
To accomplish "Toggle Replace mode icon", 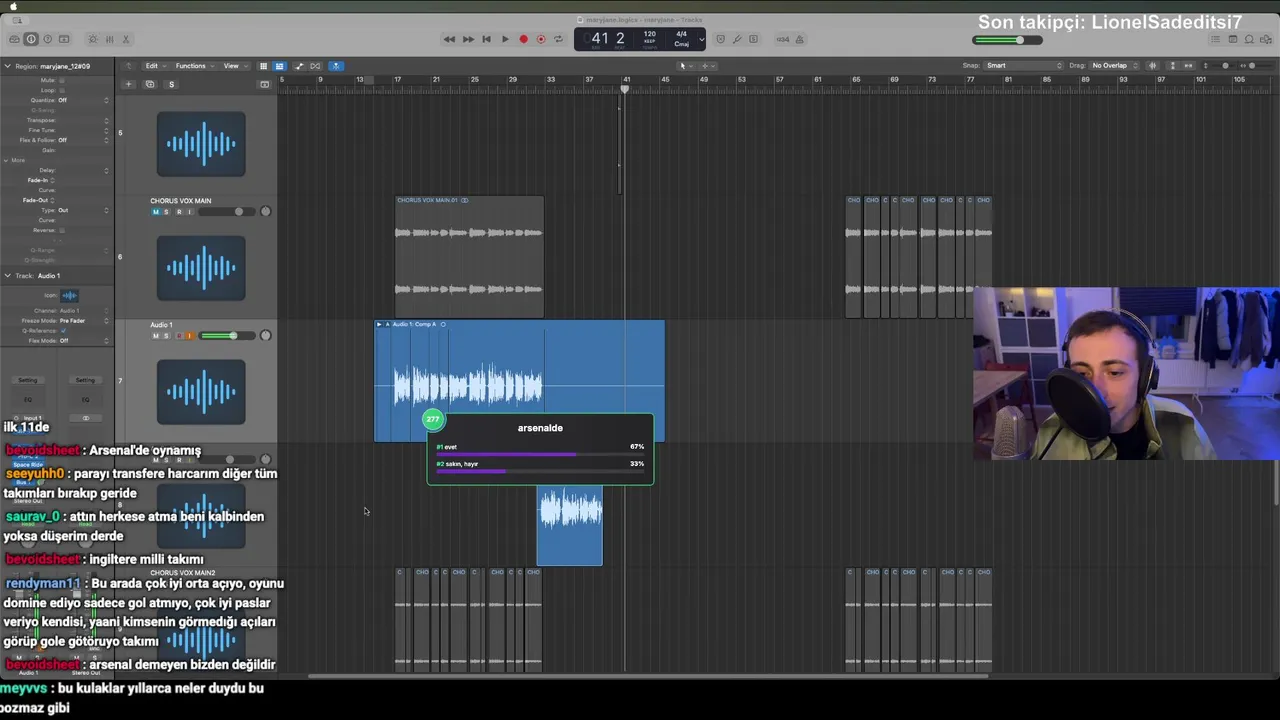I will (720, 39).
